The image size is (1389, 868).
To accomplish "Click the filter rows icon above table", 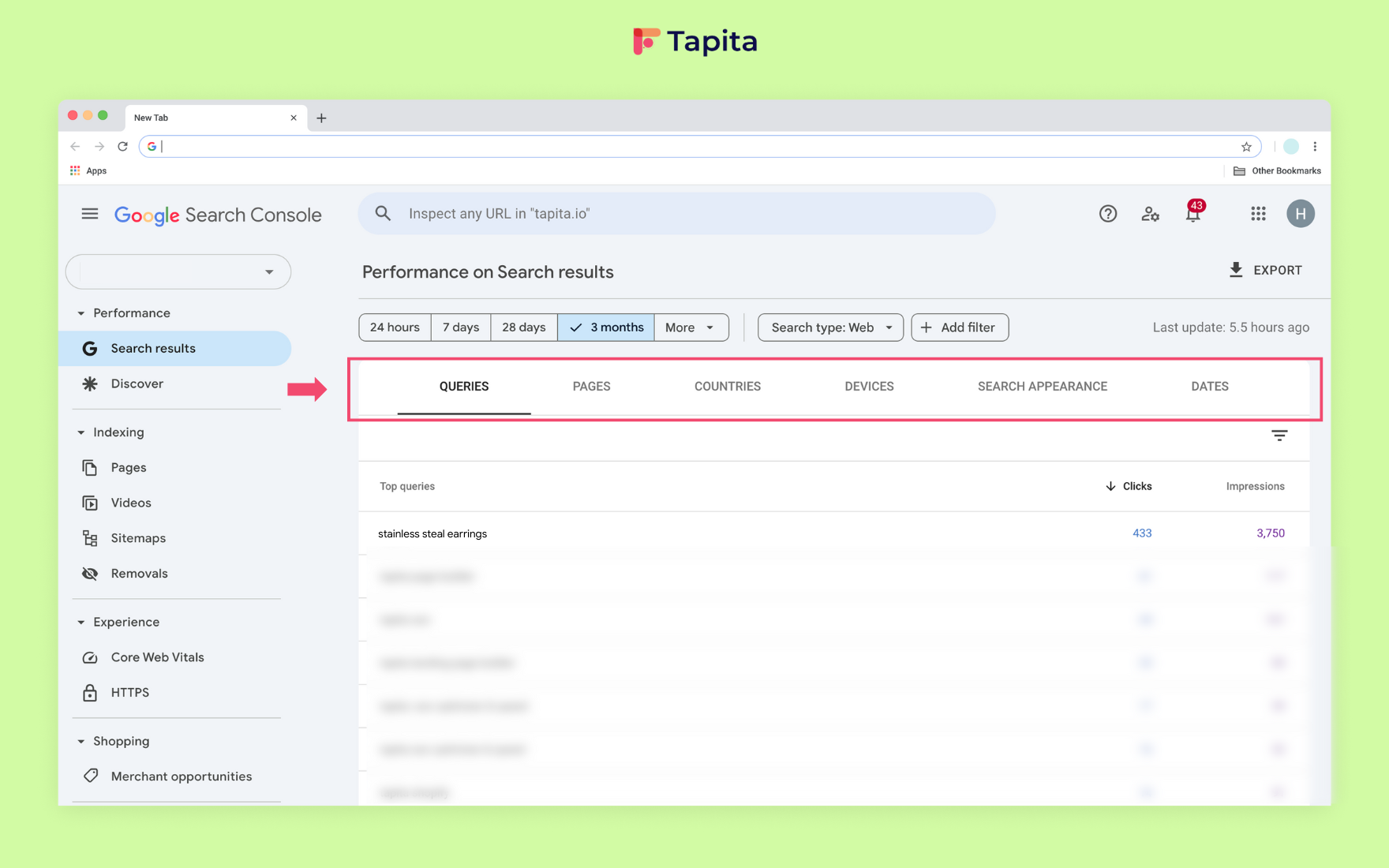I will pyautogui.click(x=1279, y=436).
